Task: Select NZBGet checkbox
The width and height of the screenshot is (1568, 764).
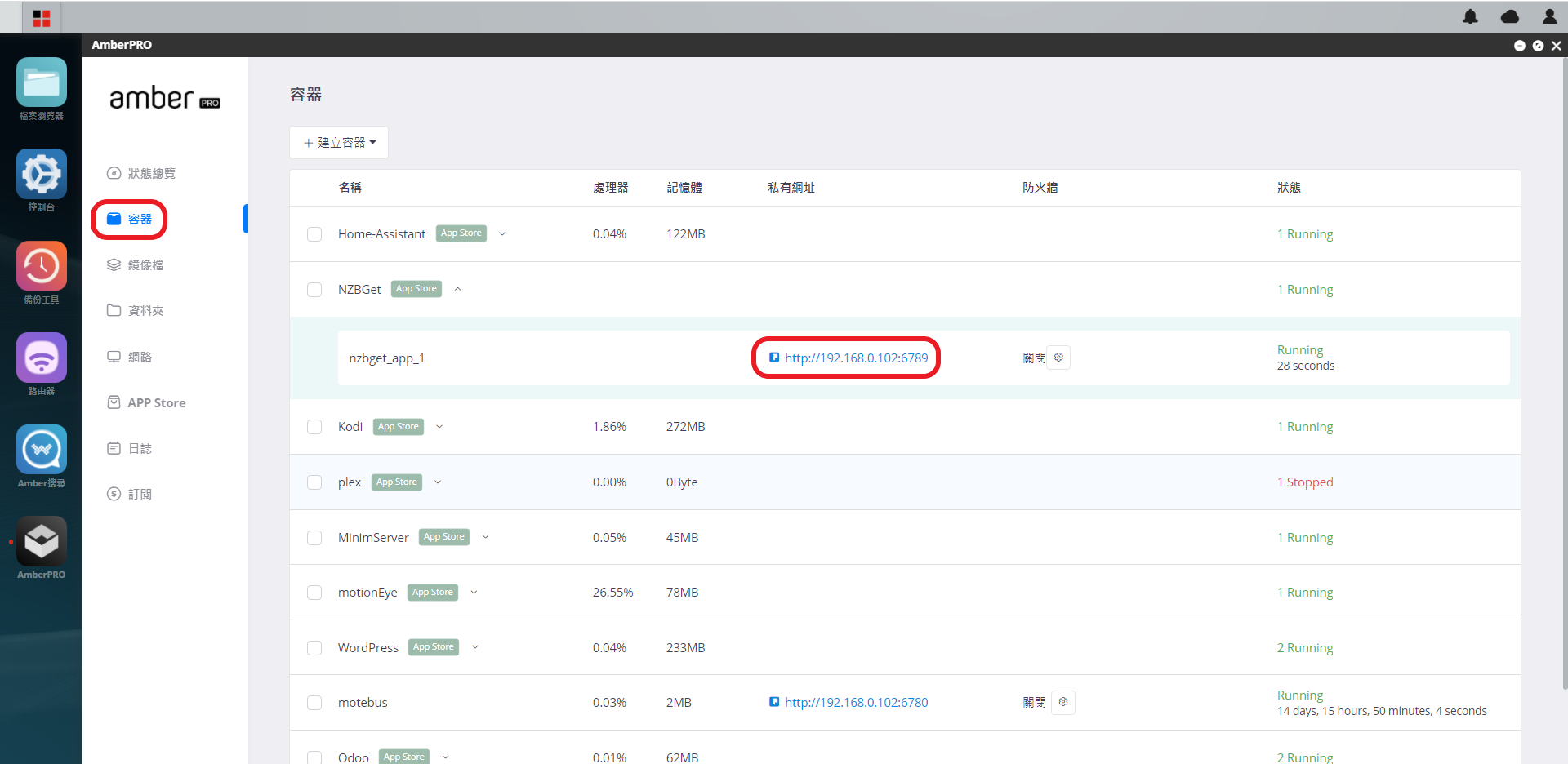Action: 314,290
